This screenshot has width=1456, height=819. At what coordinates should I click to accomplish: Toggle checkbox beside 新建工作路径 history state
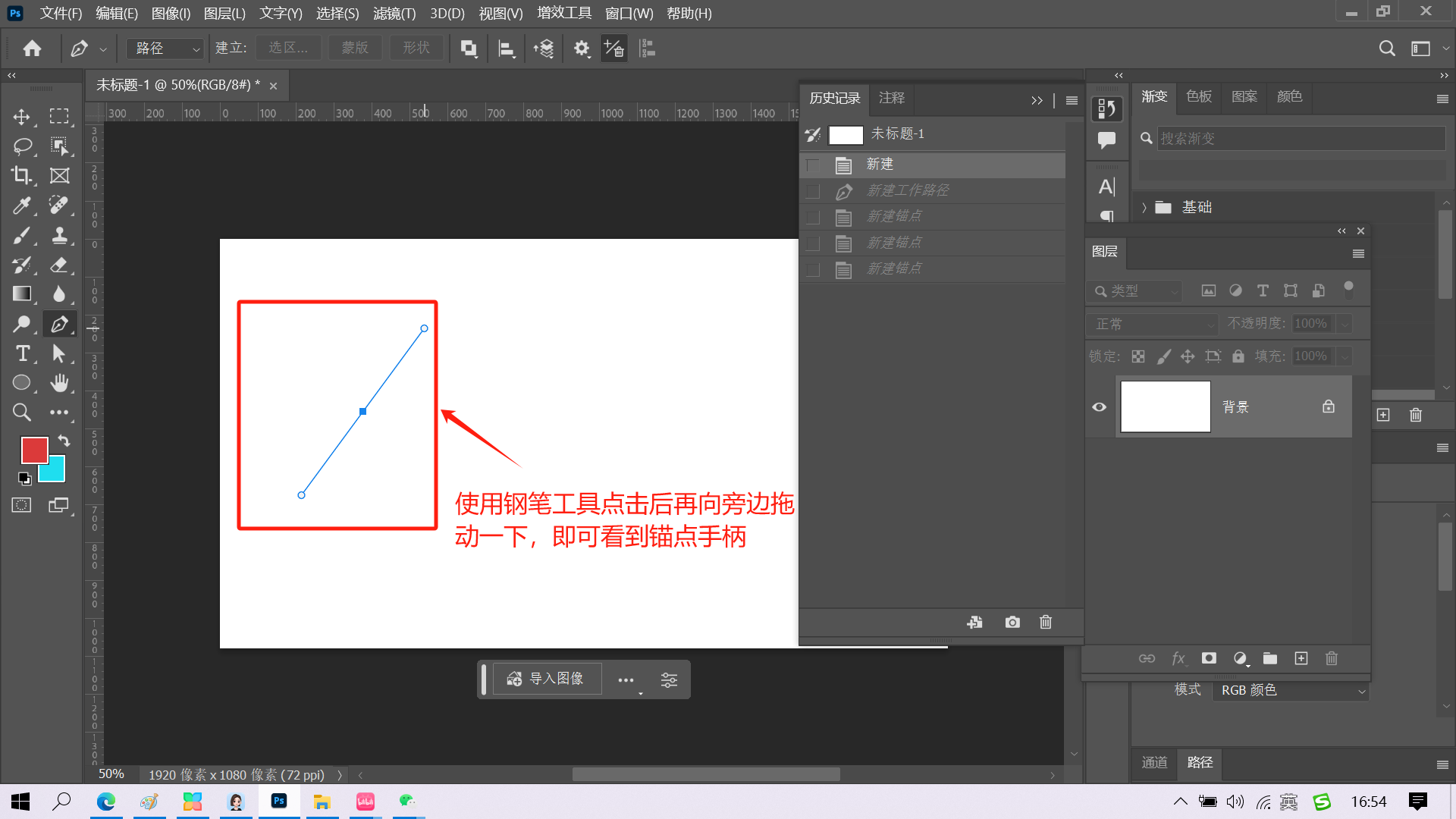813,191
